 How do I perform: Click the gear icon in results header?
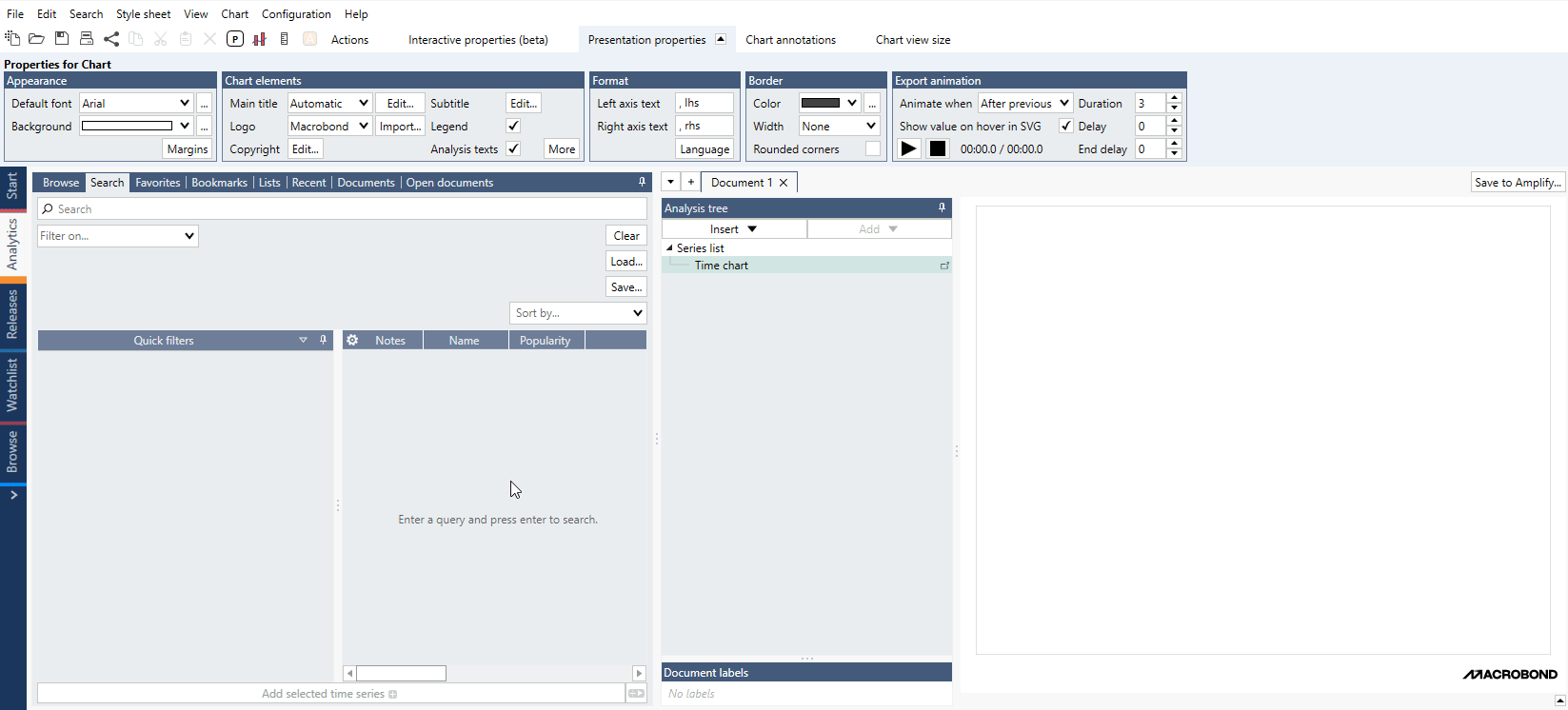[x=352, y=340]
